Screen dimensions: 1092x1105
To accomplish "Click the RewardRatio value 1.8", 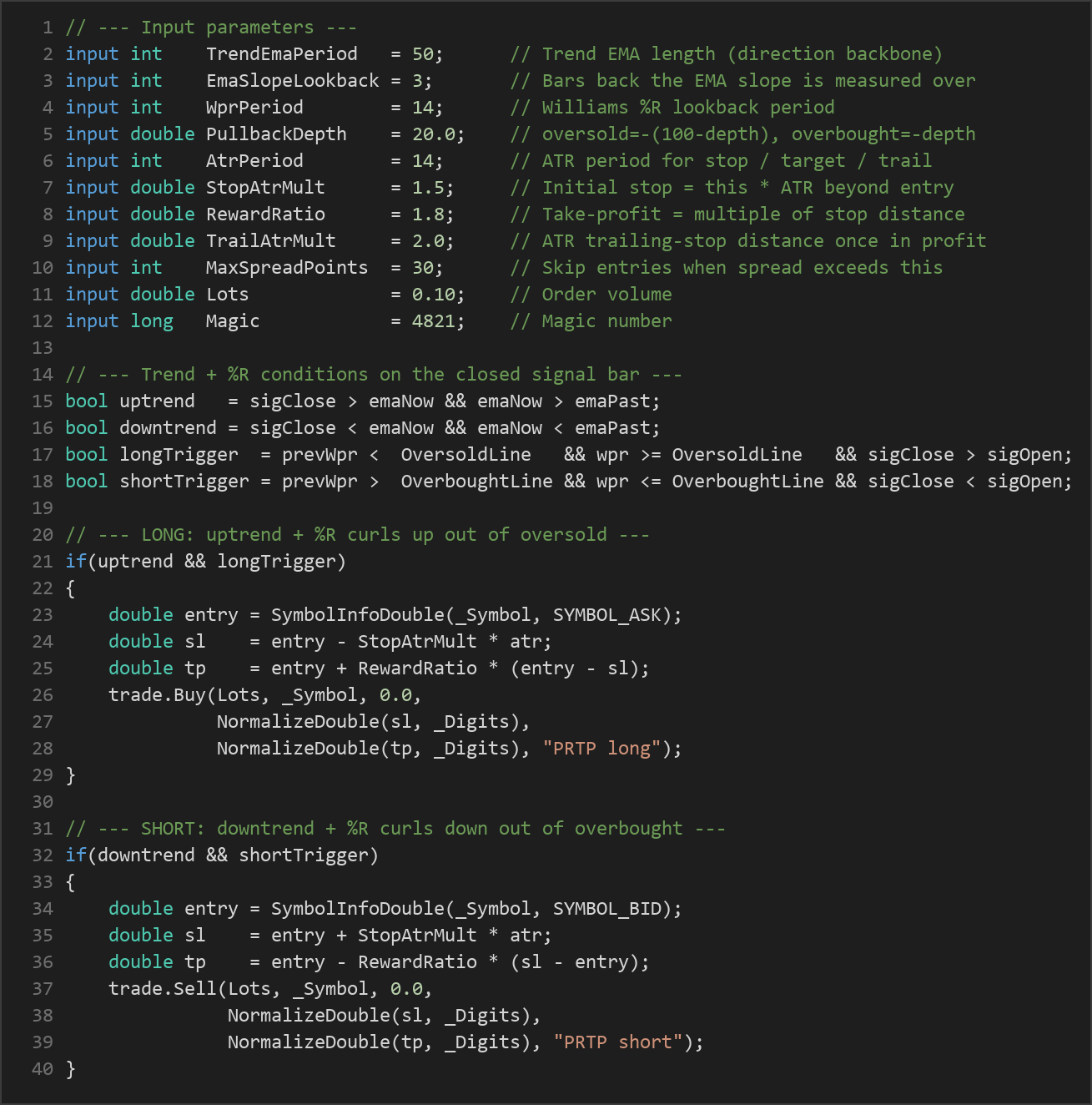I will pos(428,214).
